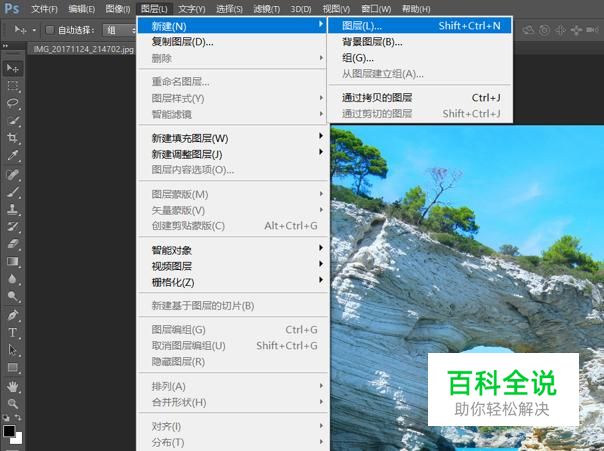Expand the toolbox double-arrow
This screenshot has height=451, width=604.
pyautogui.click(x=5, y=46)
